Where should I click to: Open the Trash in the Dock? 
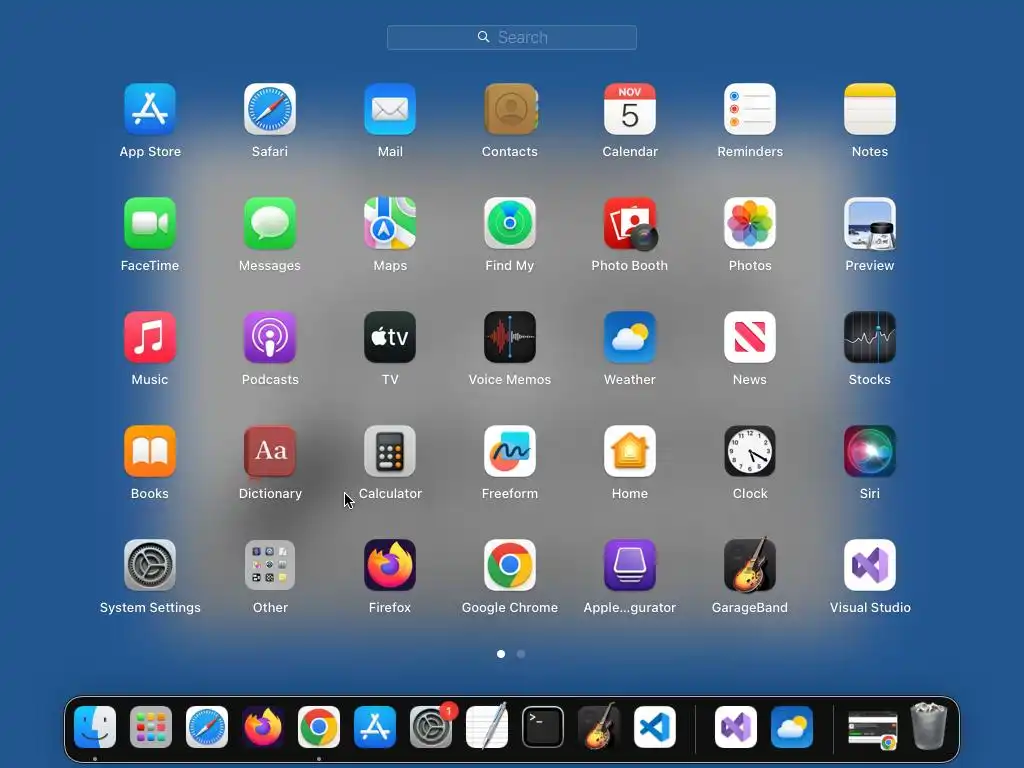click(929, 726)
